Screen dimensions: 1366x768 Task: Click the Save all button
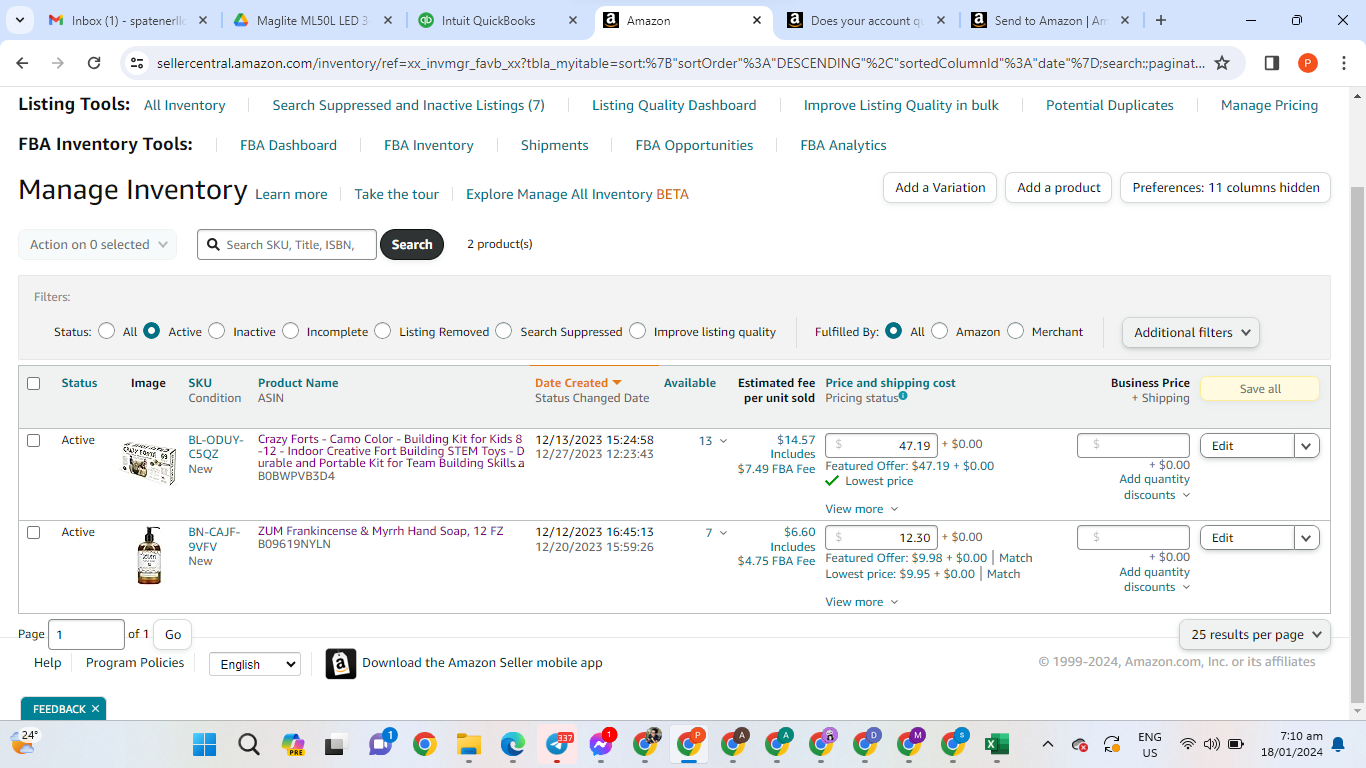point(1259,389)
